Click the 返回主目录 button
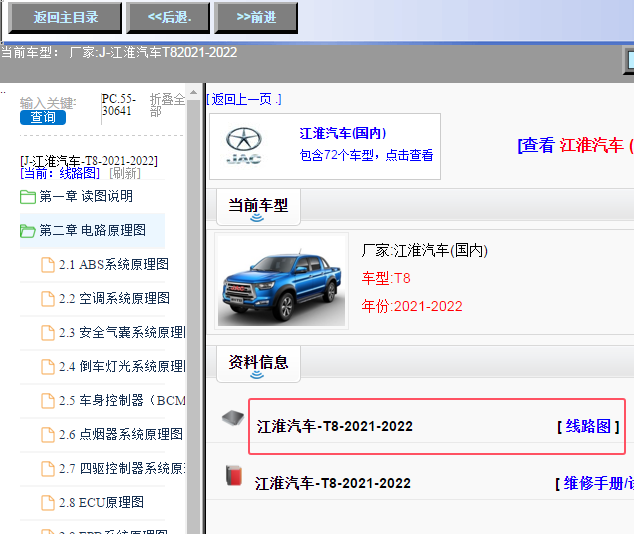This screenshot has width=634, height=534. (x=65, y=17)
